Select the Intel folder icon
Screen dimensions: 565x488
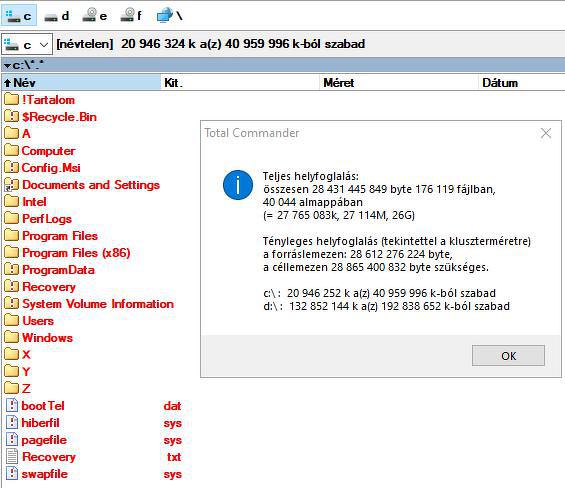pos(12,201)
